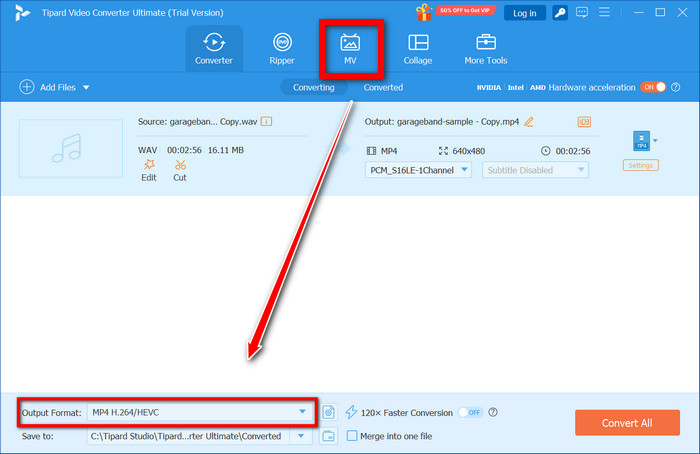Expand the Add Files dropdown arrow

point(86,87)
